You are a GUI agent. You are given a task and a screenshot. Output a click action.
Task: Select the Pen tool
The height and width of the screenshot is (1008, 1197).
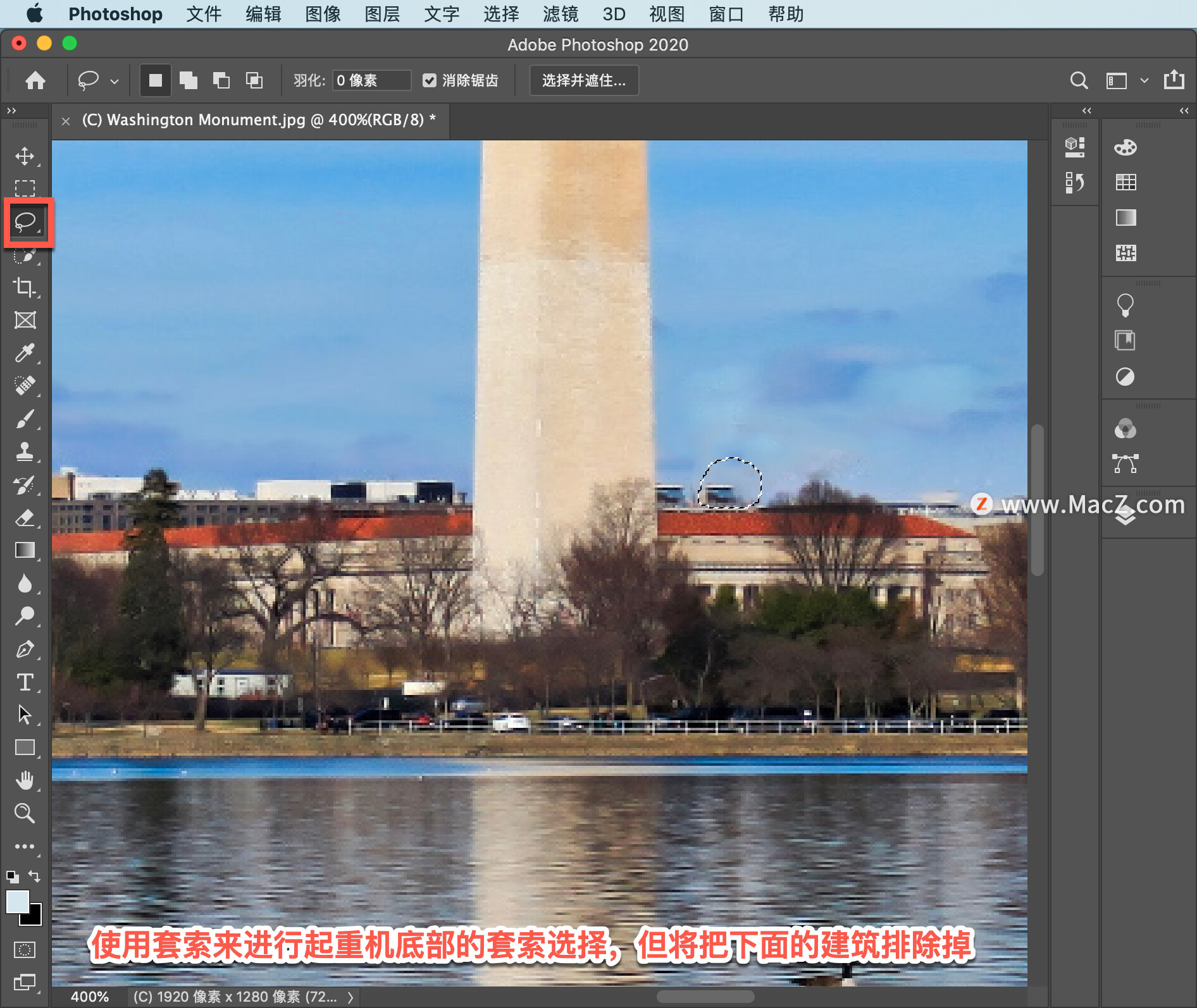(x=25, y=649)
